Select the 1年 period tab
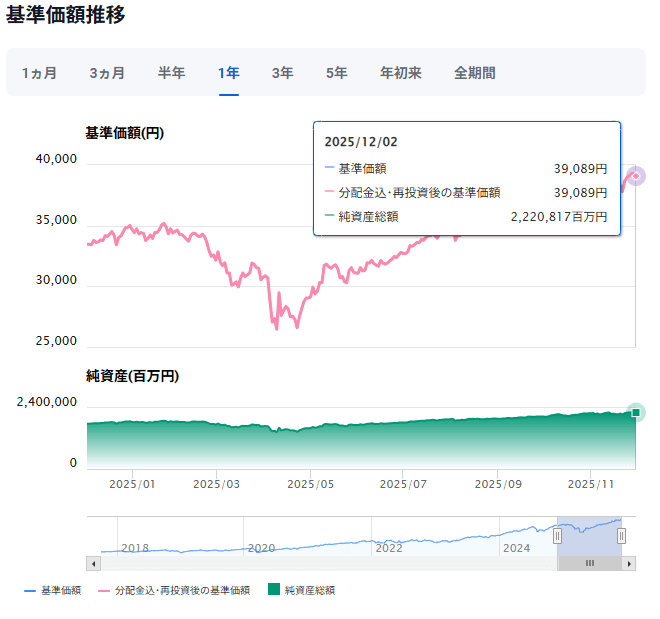660x619 pixels. tap(229, 73)
